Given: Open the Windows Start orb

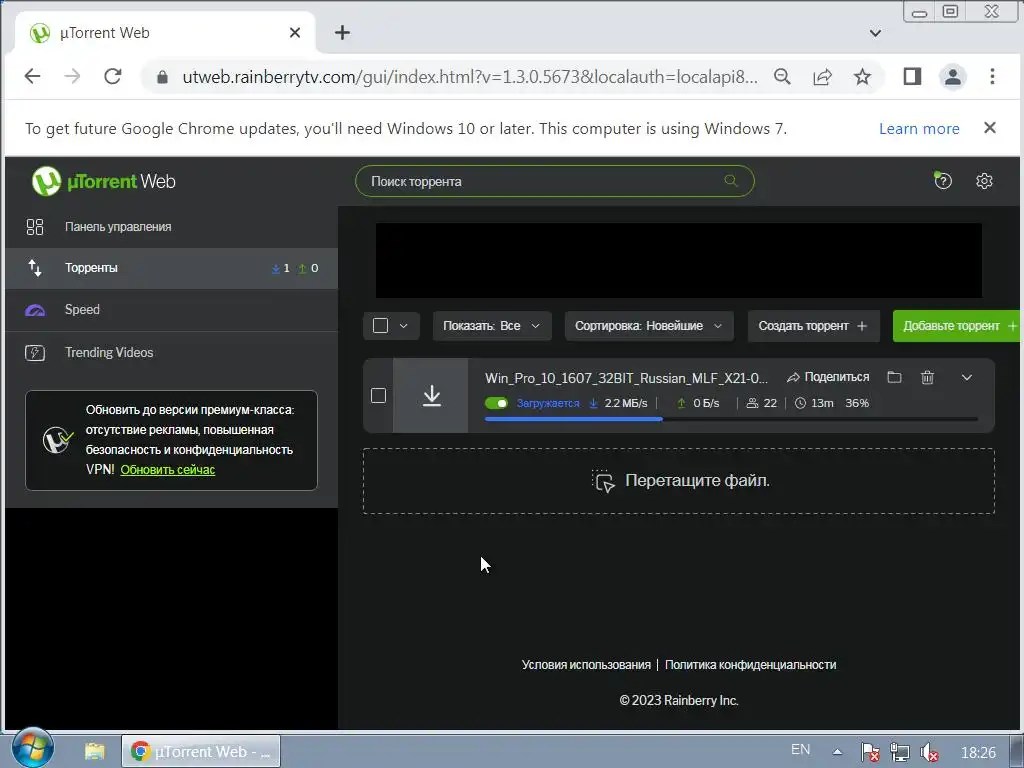Looking at the screenshot, I should pos(32,748).
